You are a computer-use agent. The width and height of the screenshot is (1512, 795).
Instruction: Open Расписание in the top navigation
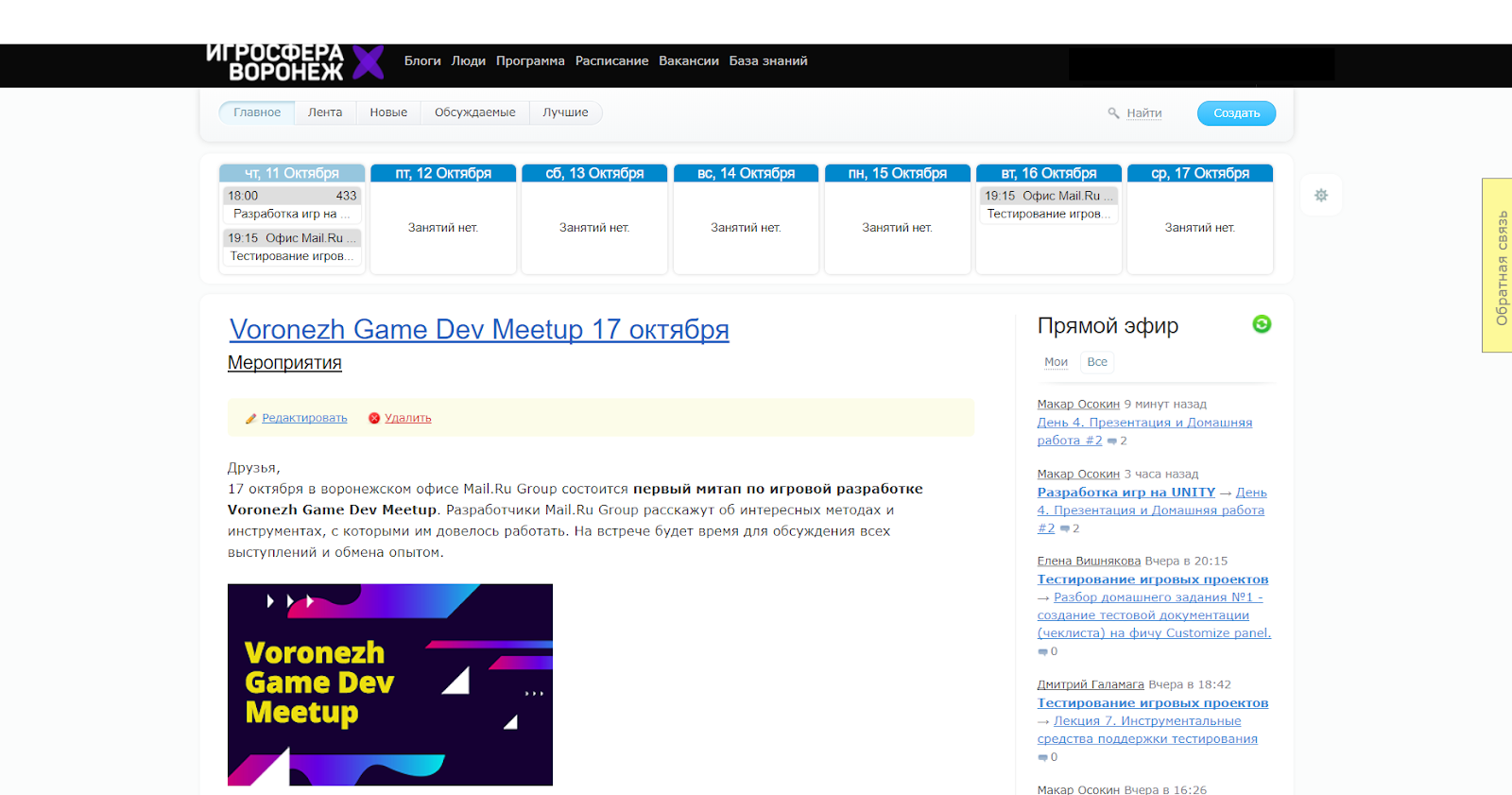(x=612, y=60)
